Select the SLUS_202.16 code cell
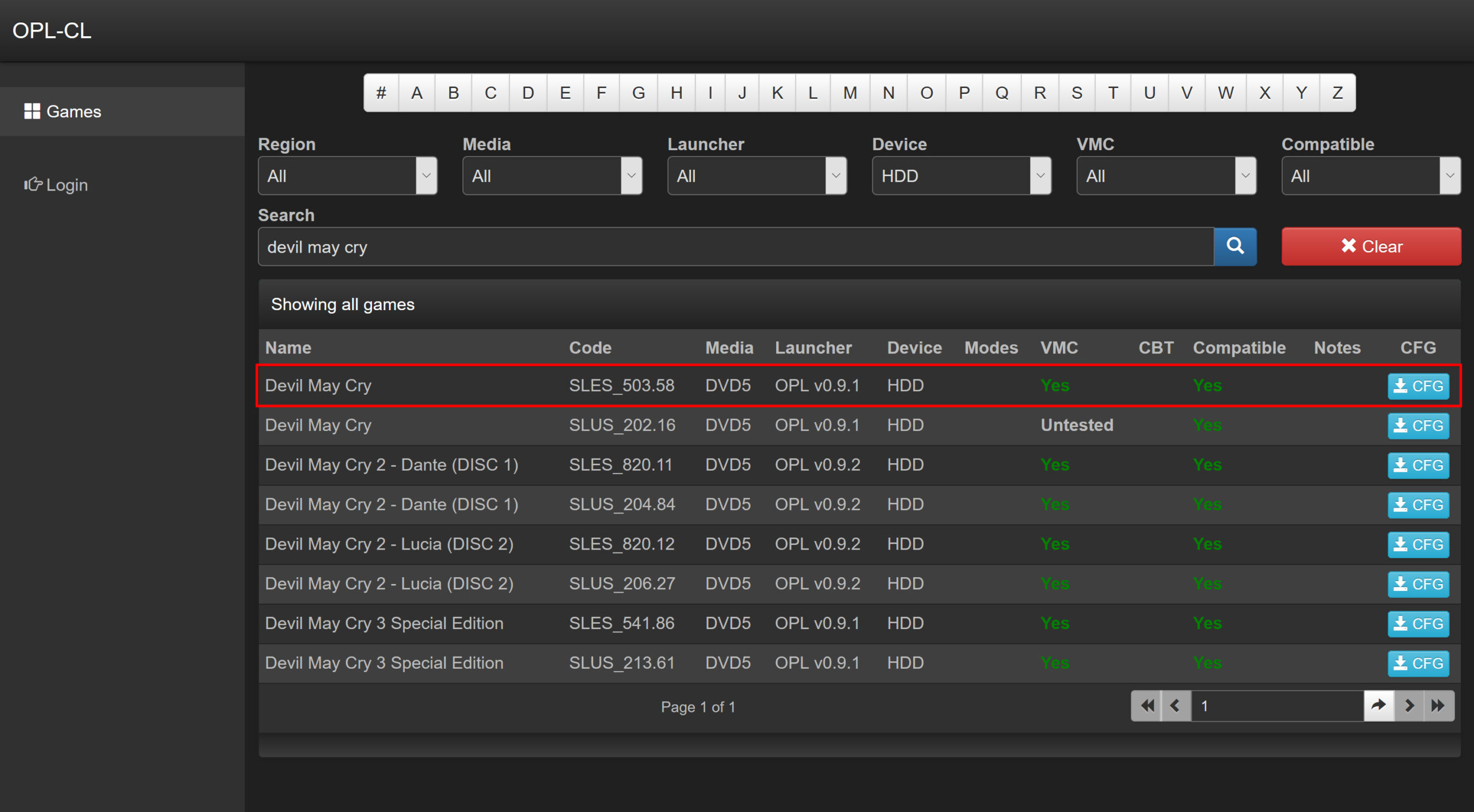Viewport: 1474px width, 812px height. click(622, 425)
